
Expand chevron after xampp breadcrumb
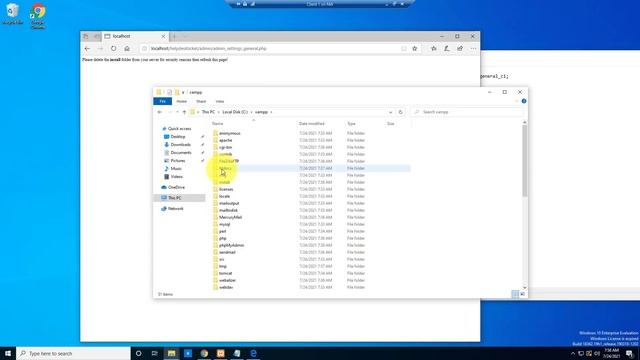click(271, 112)
